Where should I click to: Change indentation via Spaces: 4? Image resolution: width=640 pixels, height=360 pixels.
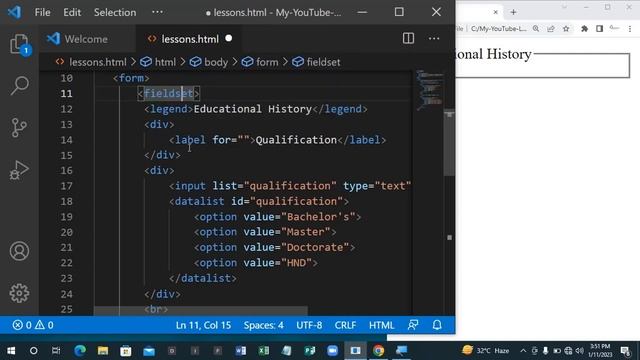(264, 325)
